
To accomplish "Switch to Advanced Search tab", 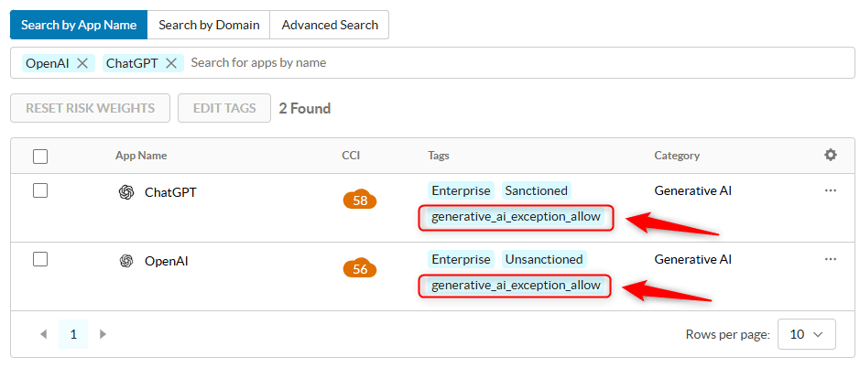I will click(x=330, y=25).
